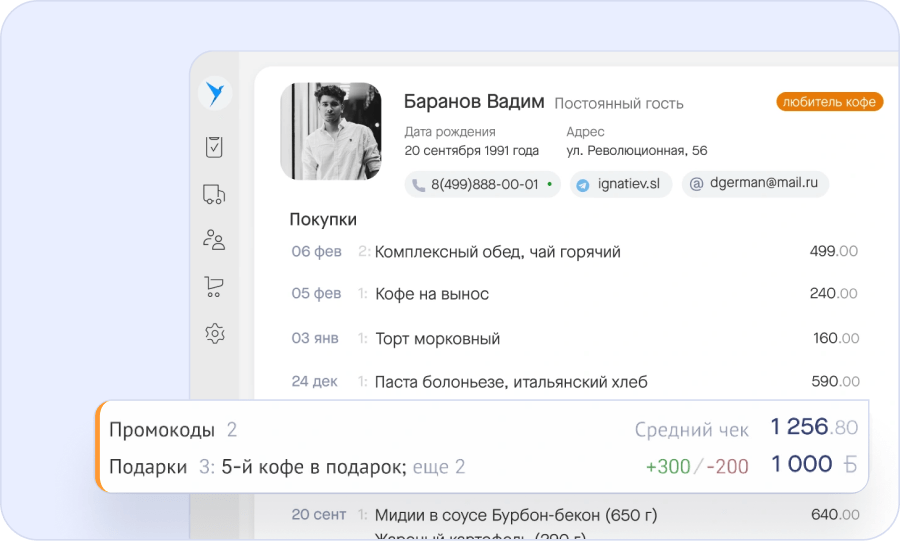The image size is (900, 541).
Task: Click the date '05 фев'
Action: tap(316, 293)
